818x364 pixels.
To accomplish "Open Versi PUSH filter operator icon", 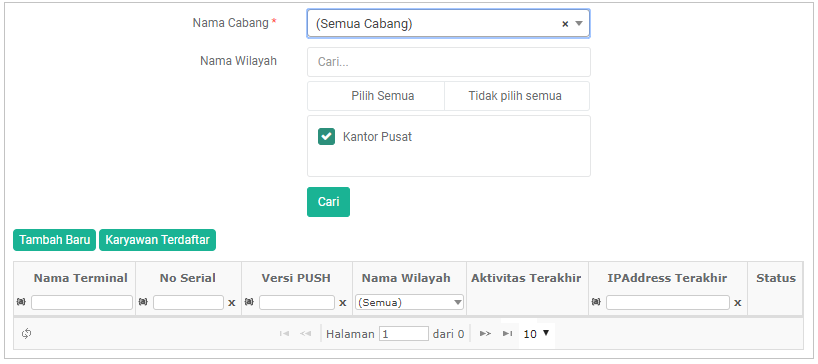I will pyautogui.click(x=249, y=301).
